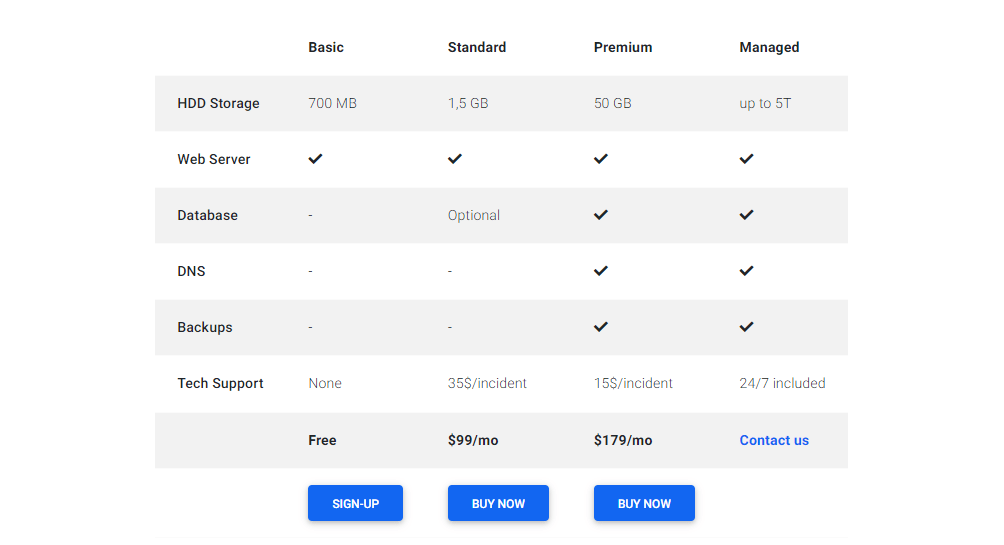Click the Backups row label

point(205,327)
